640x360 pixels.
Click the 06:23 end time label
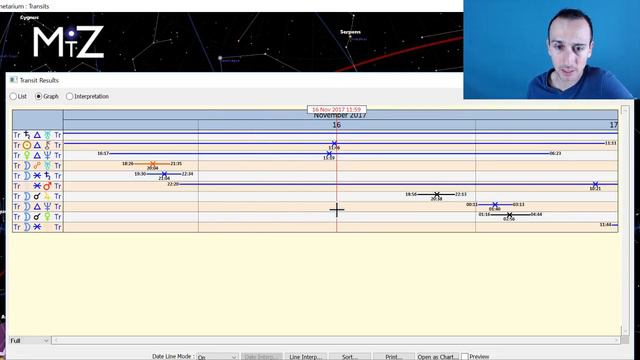click(x=555, y=153)
